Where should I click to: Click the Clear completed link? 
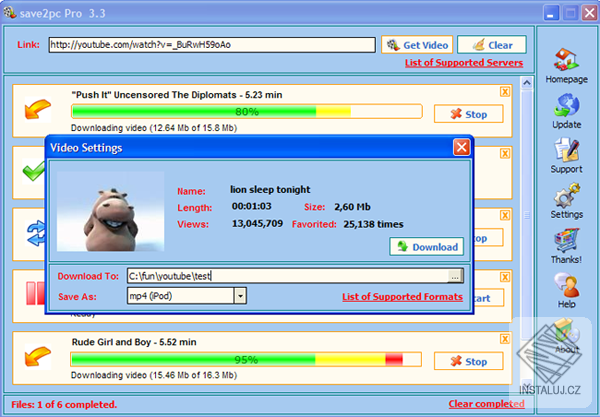point(486,404)
